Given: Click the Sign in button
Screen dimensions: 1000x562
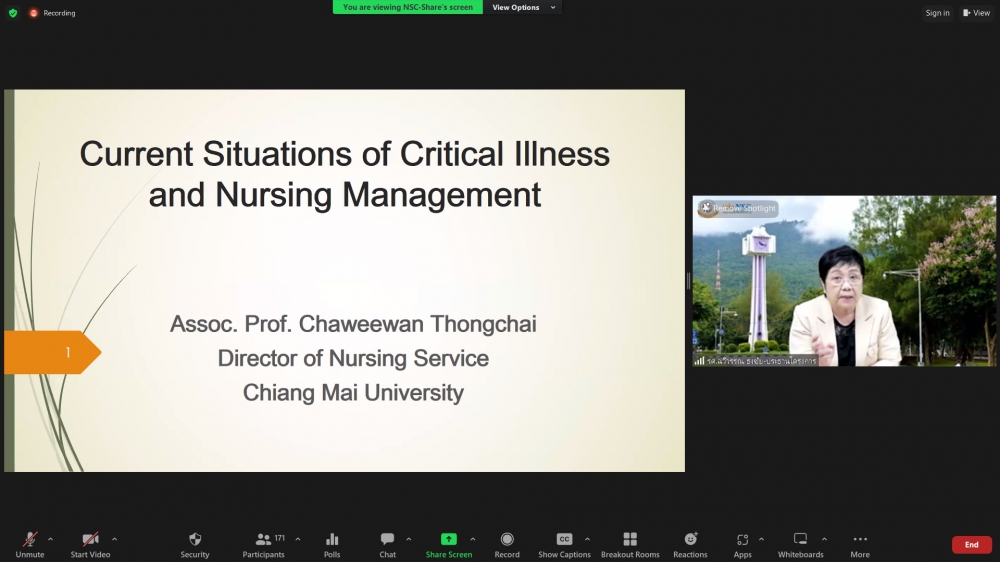Looking at the screenshot, I should tap(937, 13).
